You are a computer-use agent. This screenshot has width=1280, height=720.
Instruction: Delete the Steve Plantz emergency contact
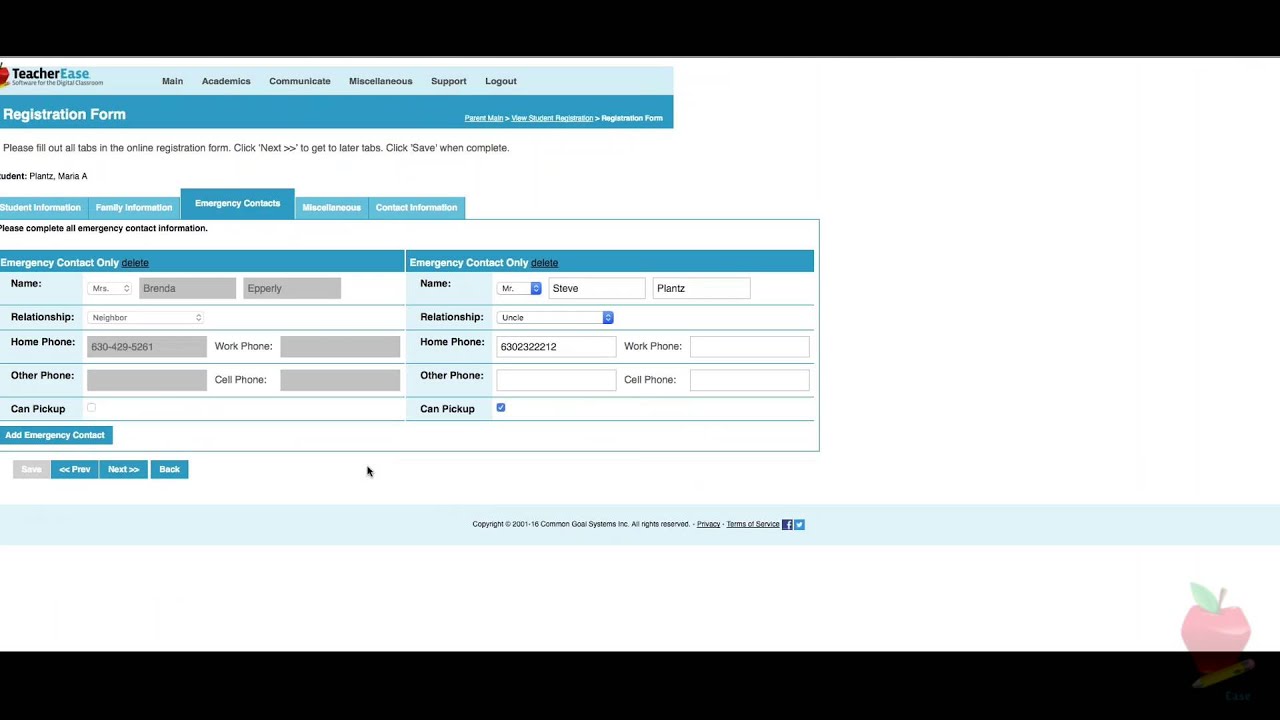544,263
